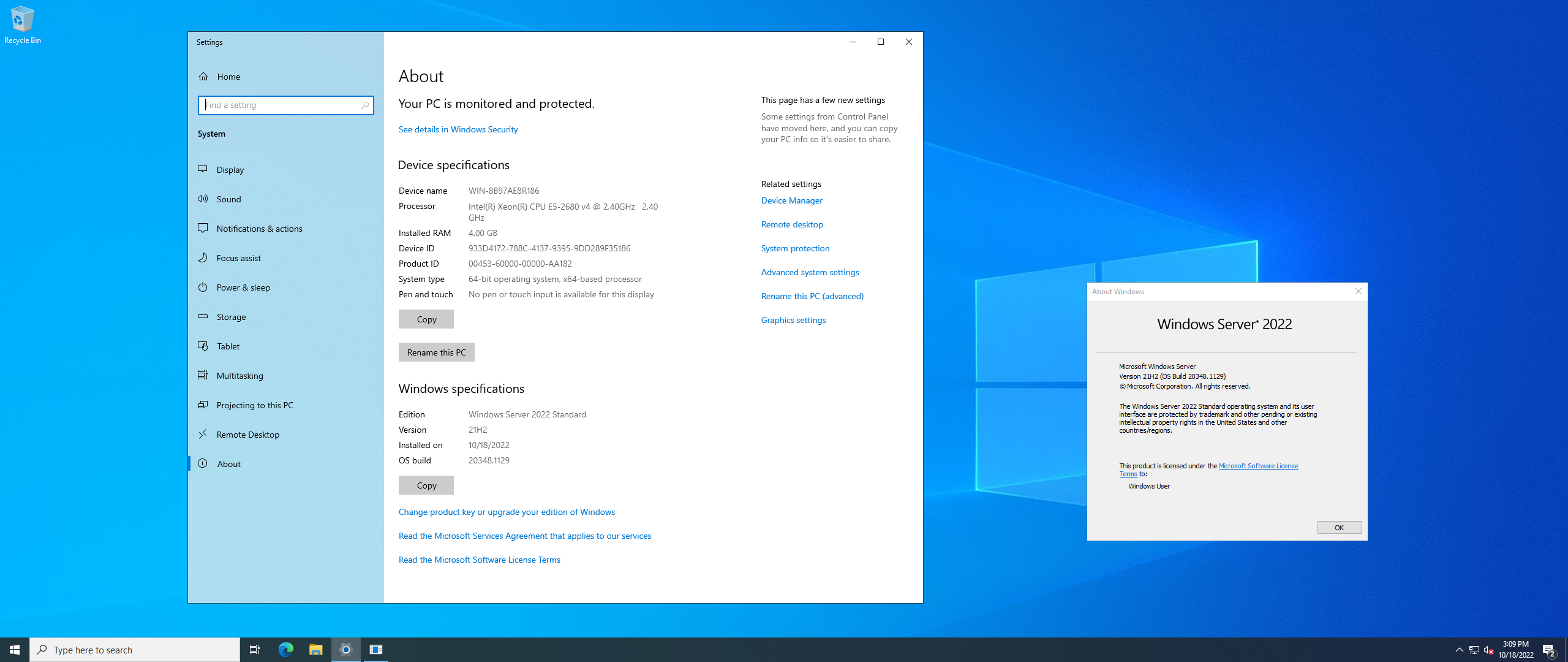
Task: Open Notifications & actions settings page
Action: (x=285, y=229)
